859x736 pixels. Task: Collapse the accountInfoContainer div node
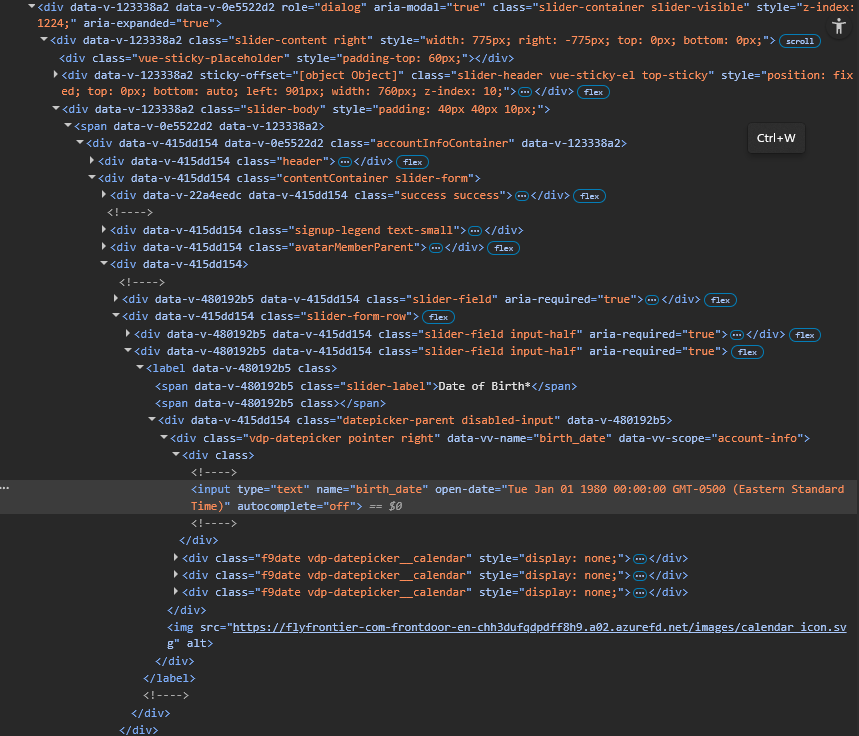(x=81, y=144)
